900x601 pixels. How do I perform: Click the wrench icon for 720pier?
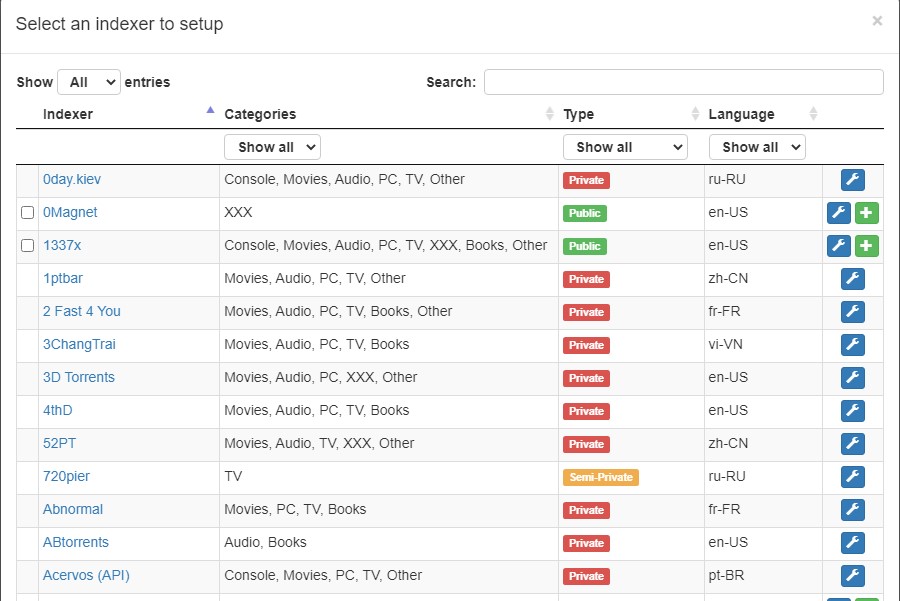[852, 476]
